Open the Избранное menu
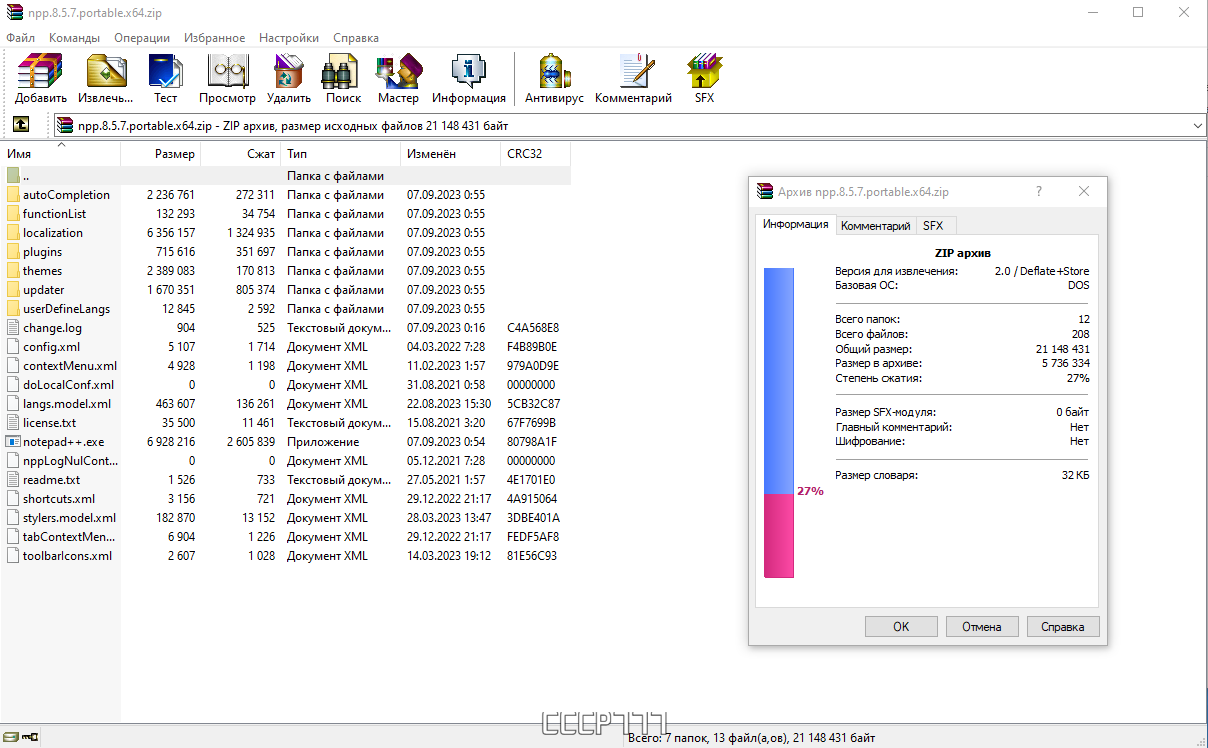The width and height of the screenshot is (1208, 748). click(x=215, y=38)
